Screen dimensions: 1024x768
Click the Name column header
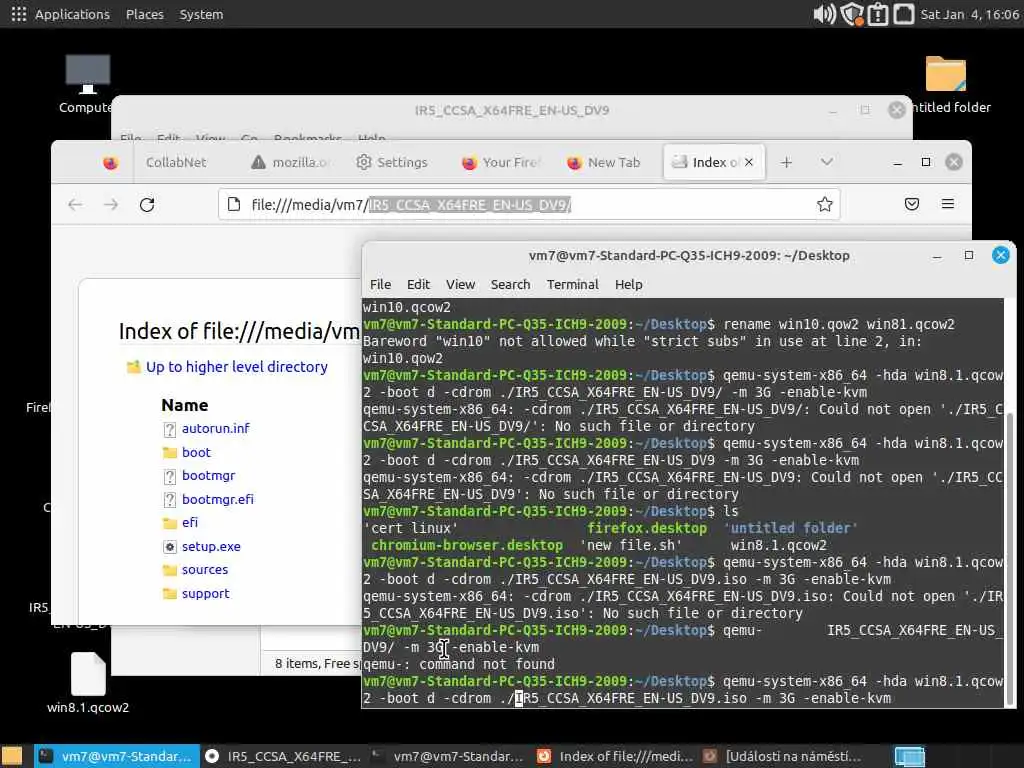[185, 405]
